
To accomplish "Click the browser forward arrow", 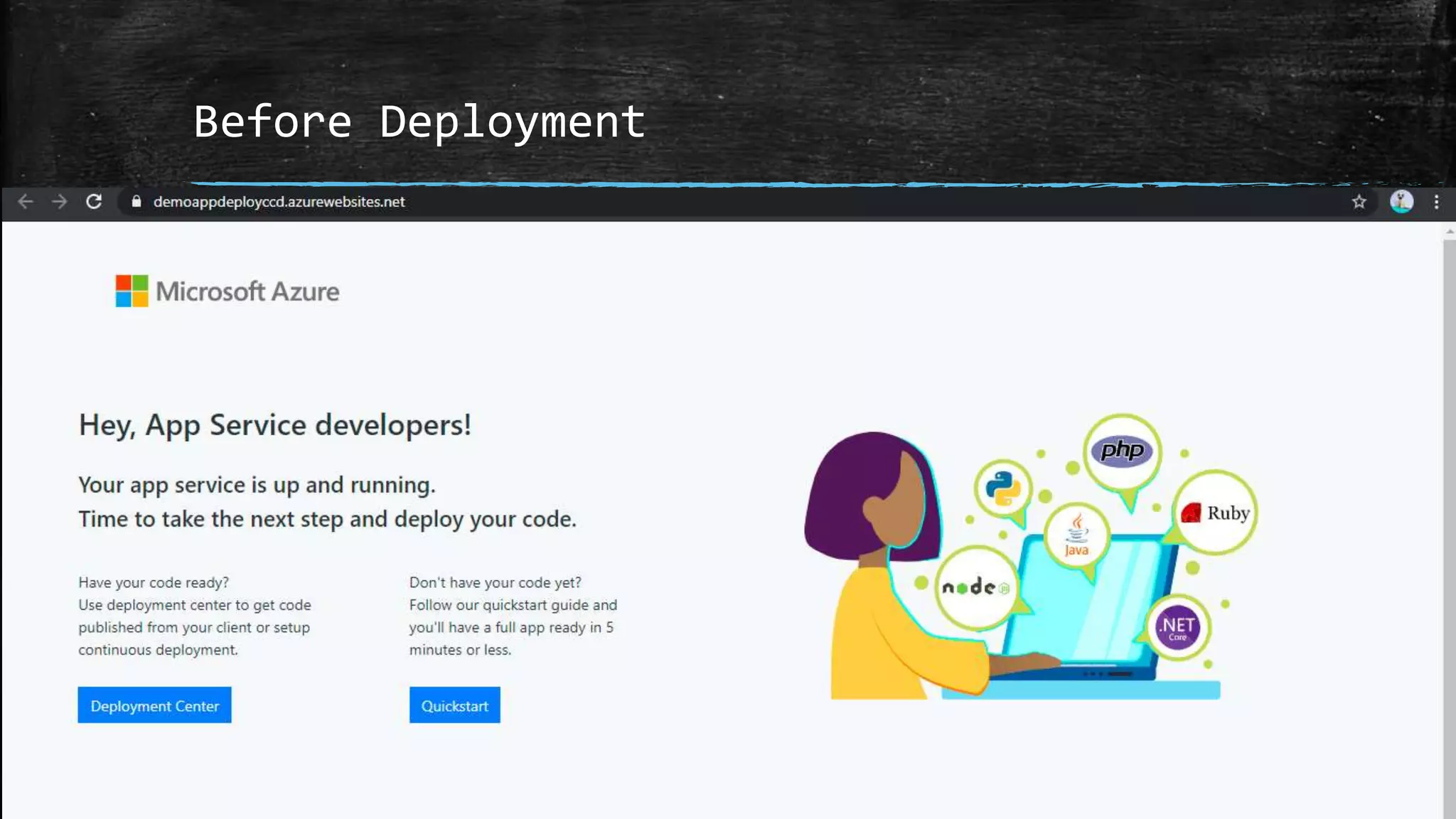I will 60,202.
